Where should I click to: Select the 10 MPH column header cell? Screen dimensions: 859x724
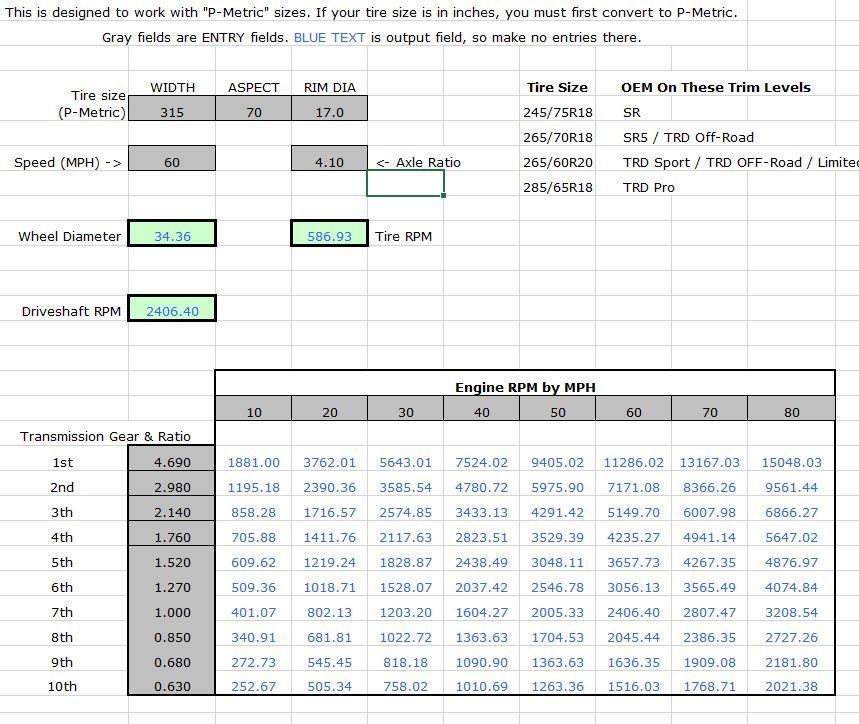point(253,411)
